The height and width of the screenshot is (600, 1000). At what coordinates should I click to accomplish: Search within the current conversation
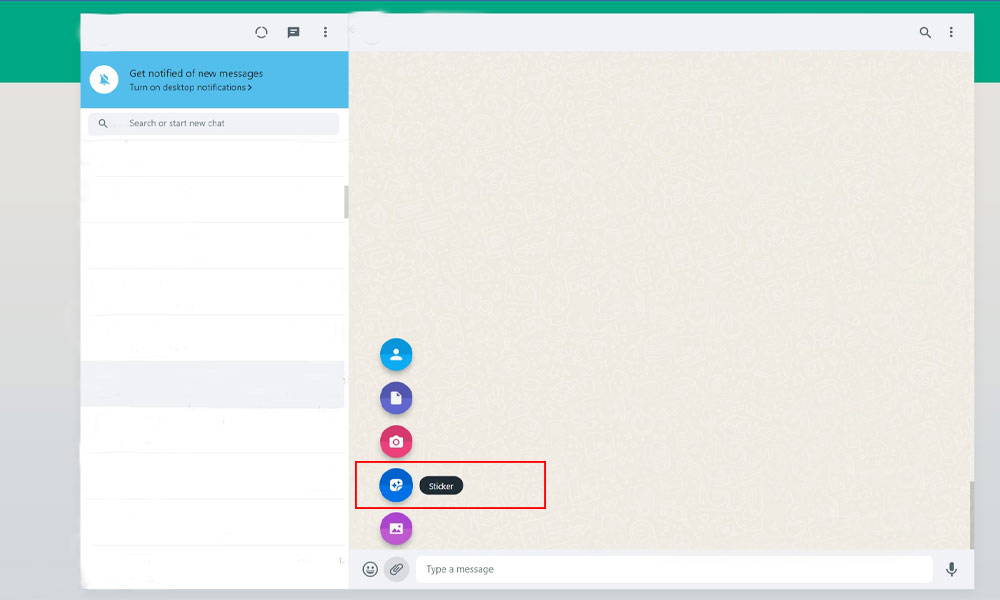click(x=925, y=32)
